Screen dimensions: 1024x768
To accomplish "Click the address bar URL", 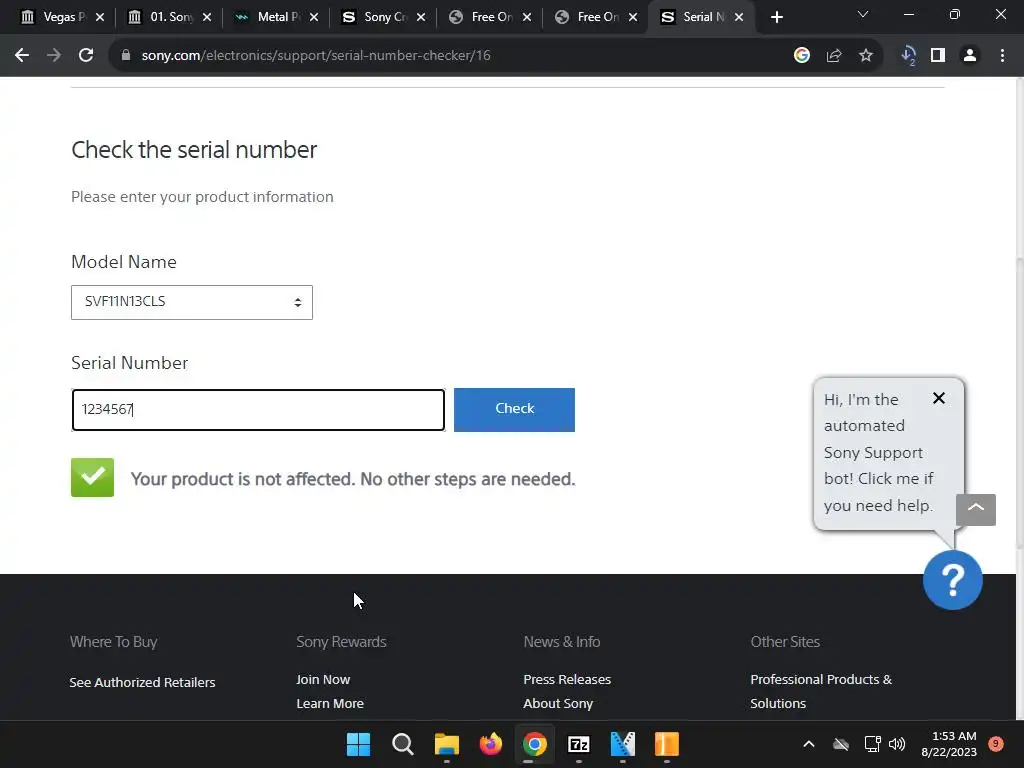I will click(316, 56).
